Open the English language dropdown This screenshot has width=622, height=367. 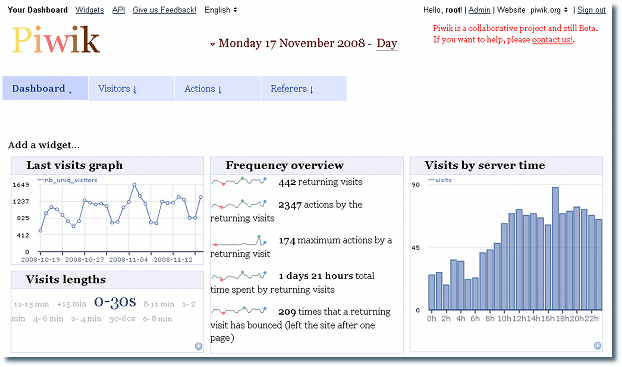(221, 10)
